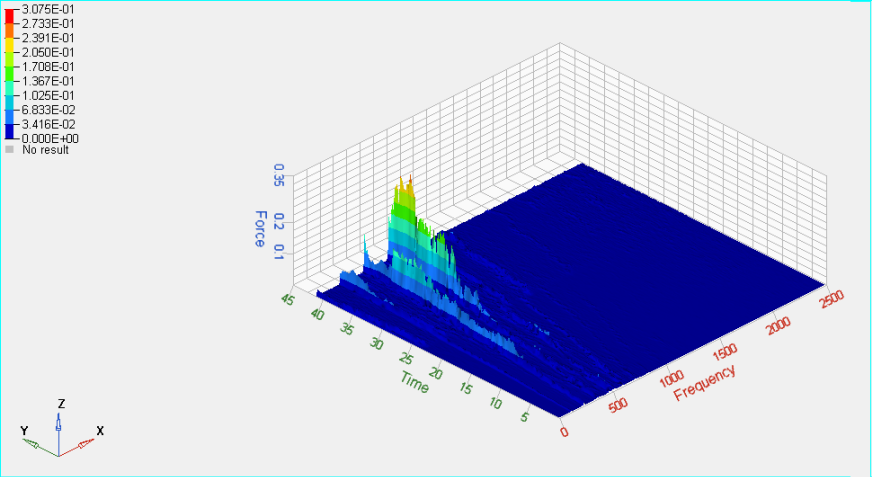This screenshot has width=872, height=477.
Task: Click the 0.35 tick on the Force axis
Action: 278,176
